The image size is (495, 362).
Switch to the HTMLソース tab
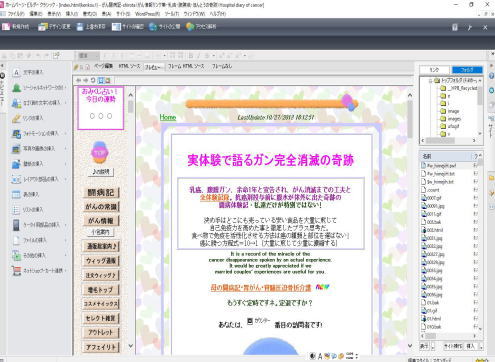pyautogui.click(x=129, y=66)
